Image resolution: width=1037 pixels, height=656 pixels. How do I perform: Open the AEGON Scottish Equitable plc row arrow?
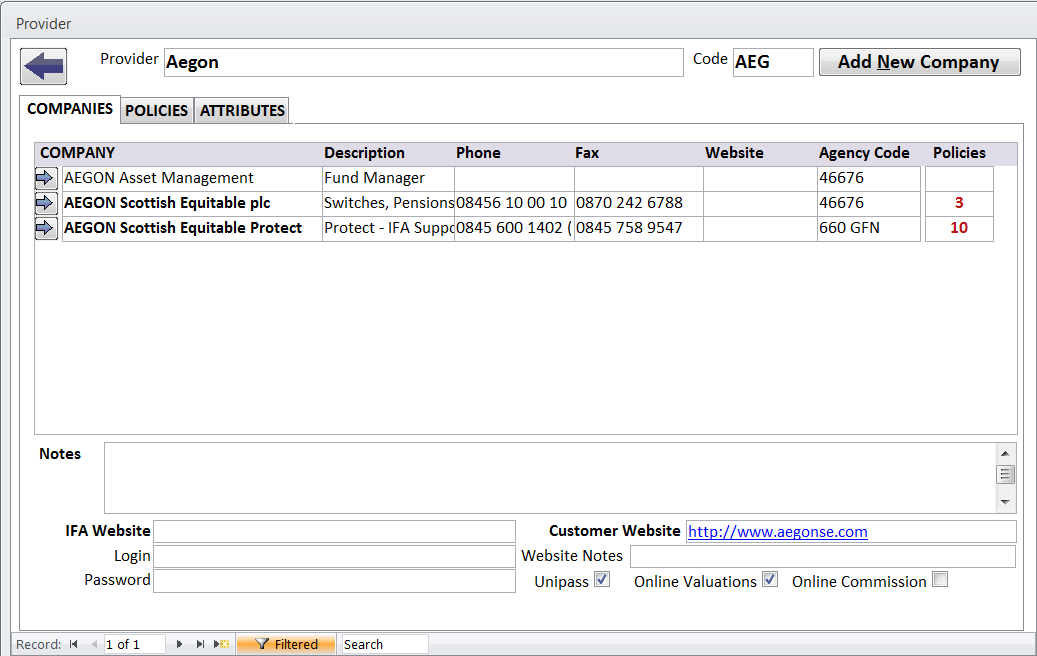tap(46, 203)
